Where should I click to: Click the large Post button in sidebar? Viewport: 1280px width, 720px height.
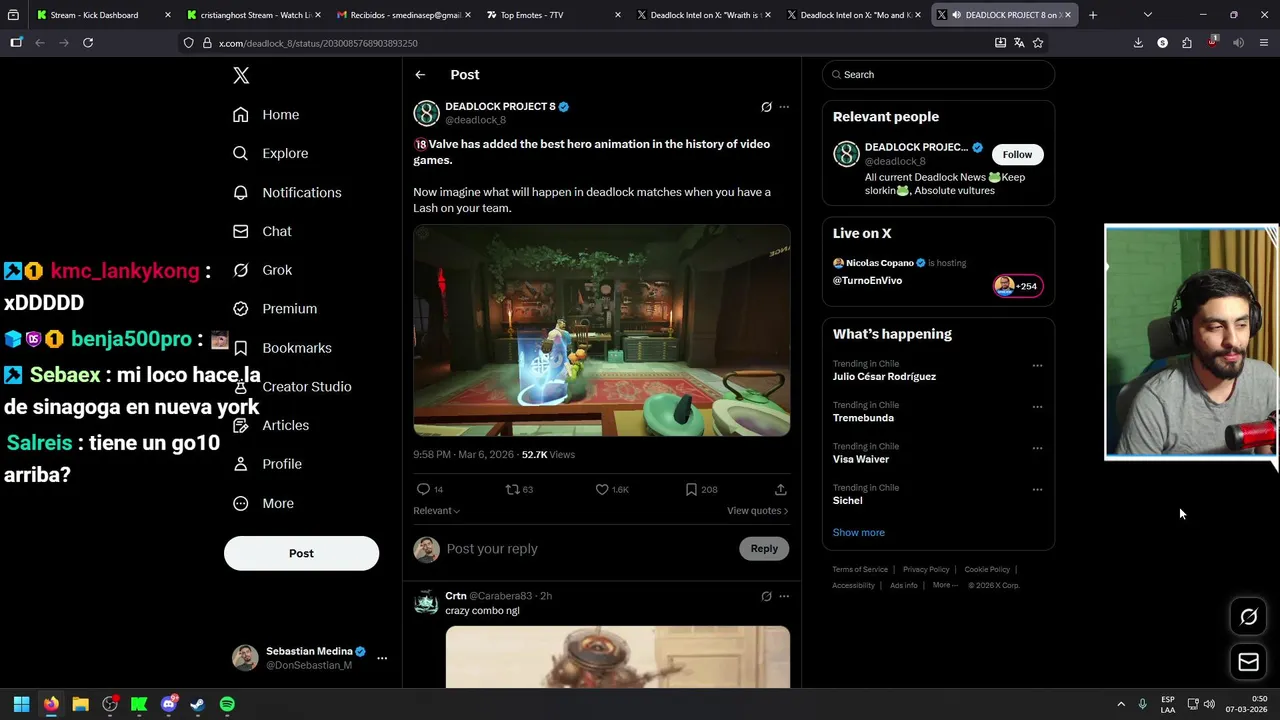301,553
